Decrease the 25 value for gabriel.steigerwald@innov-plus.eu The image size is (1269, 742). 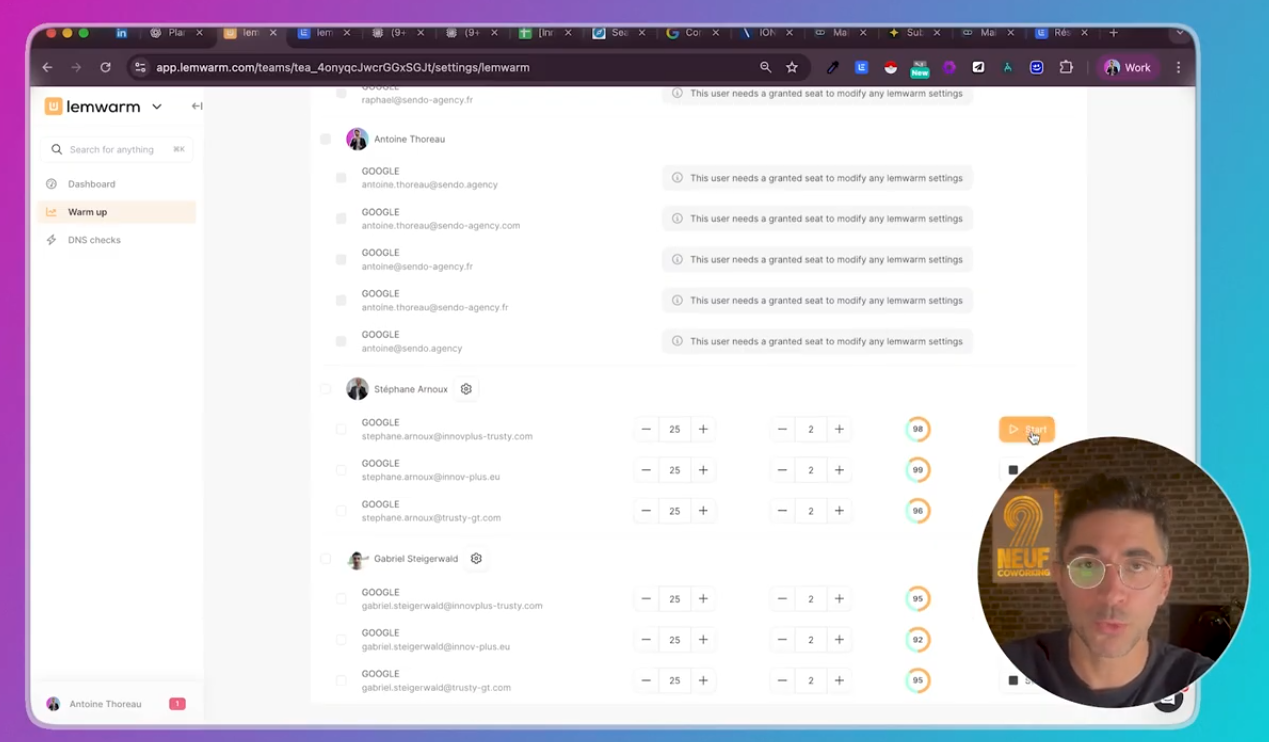646,640
